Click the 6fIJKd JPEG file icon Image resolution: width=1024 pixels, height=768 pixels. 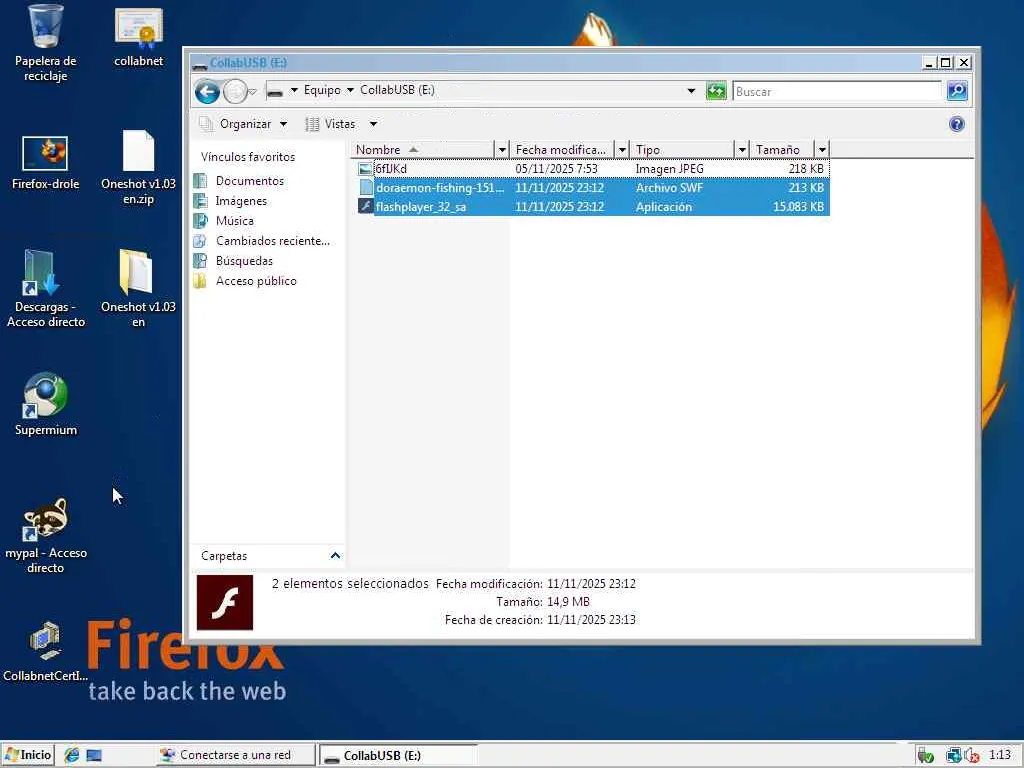pos(365,168)
